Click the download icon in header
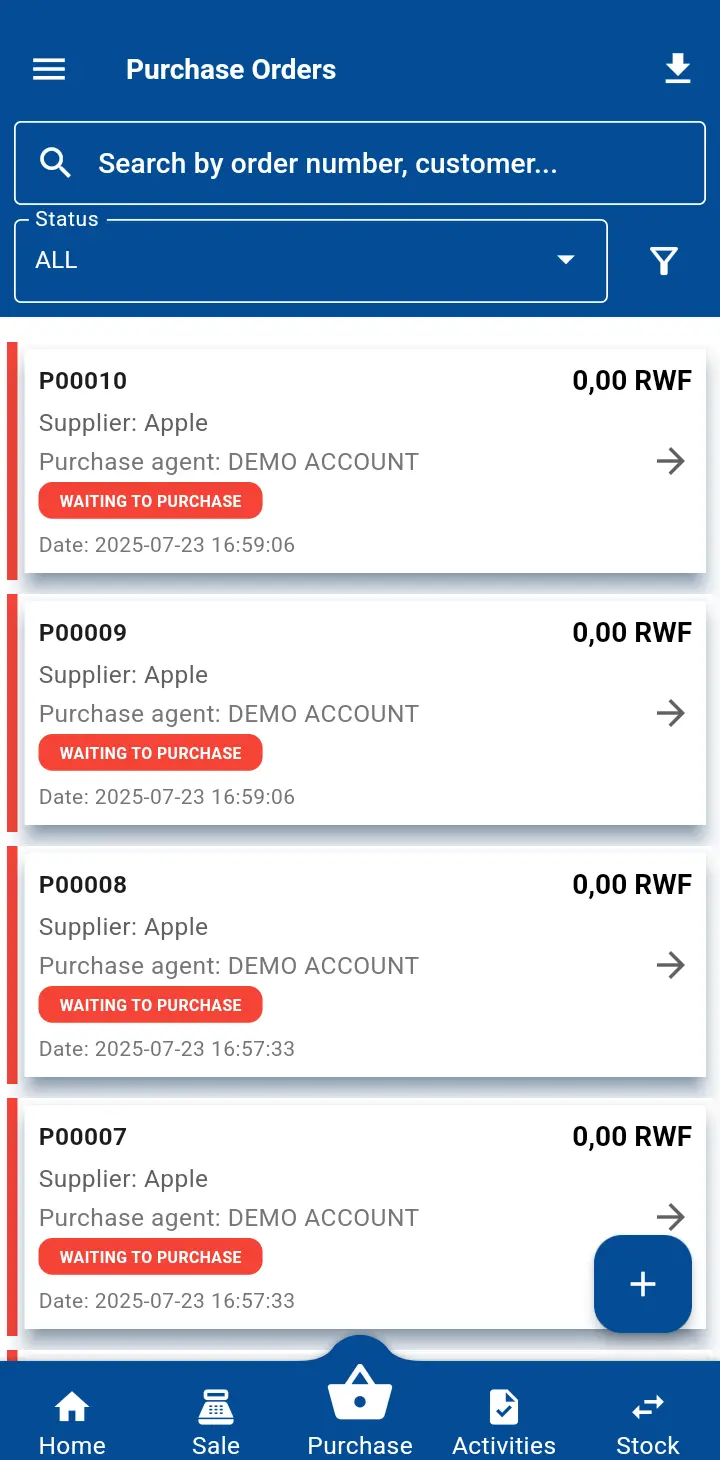720x1460 pixels. pos(678,69)
